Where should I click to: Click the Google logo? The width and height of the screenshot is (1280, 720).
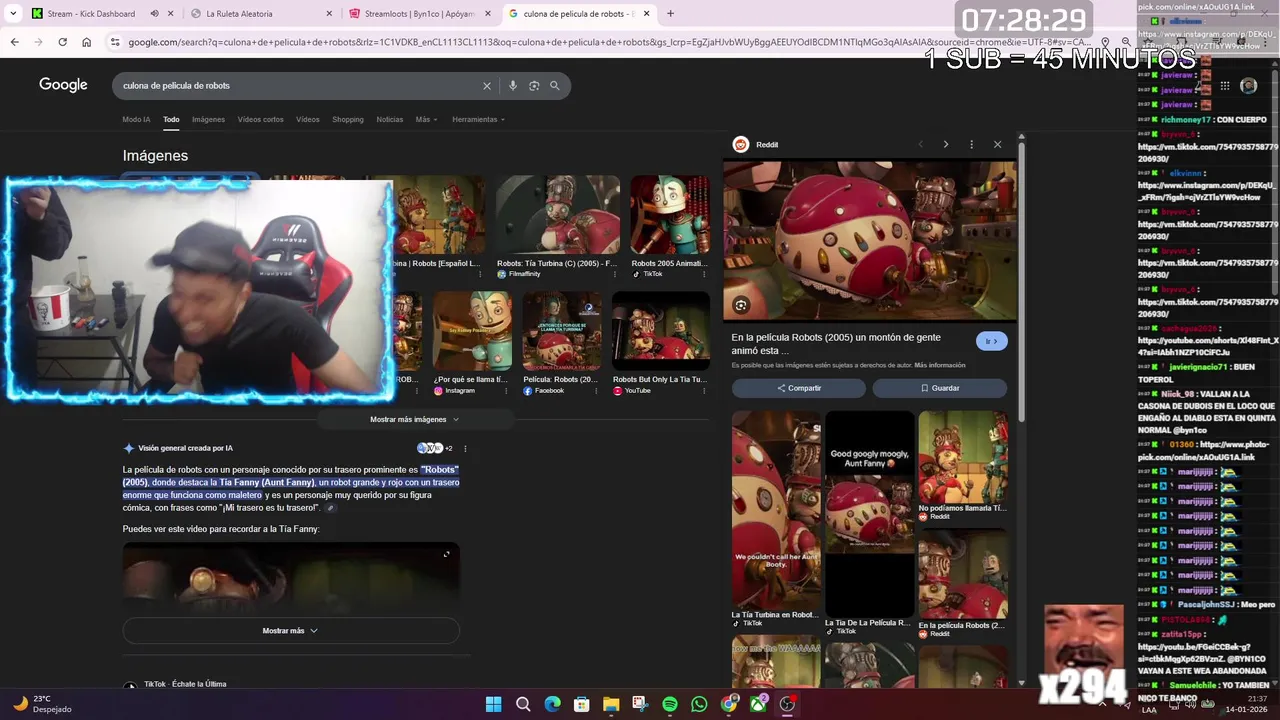(x=63, y=85)
